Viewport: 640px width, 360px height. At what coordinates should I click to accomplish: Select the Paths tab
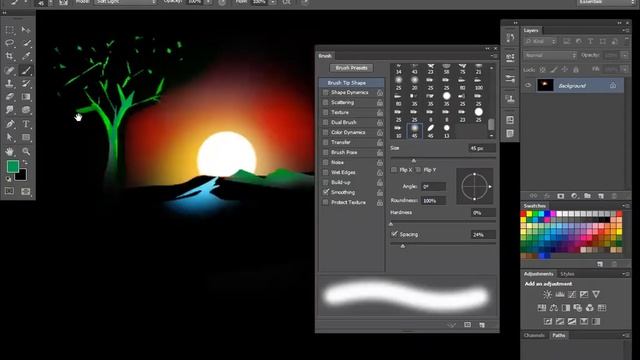pos(559,336)
